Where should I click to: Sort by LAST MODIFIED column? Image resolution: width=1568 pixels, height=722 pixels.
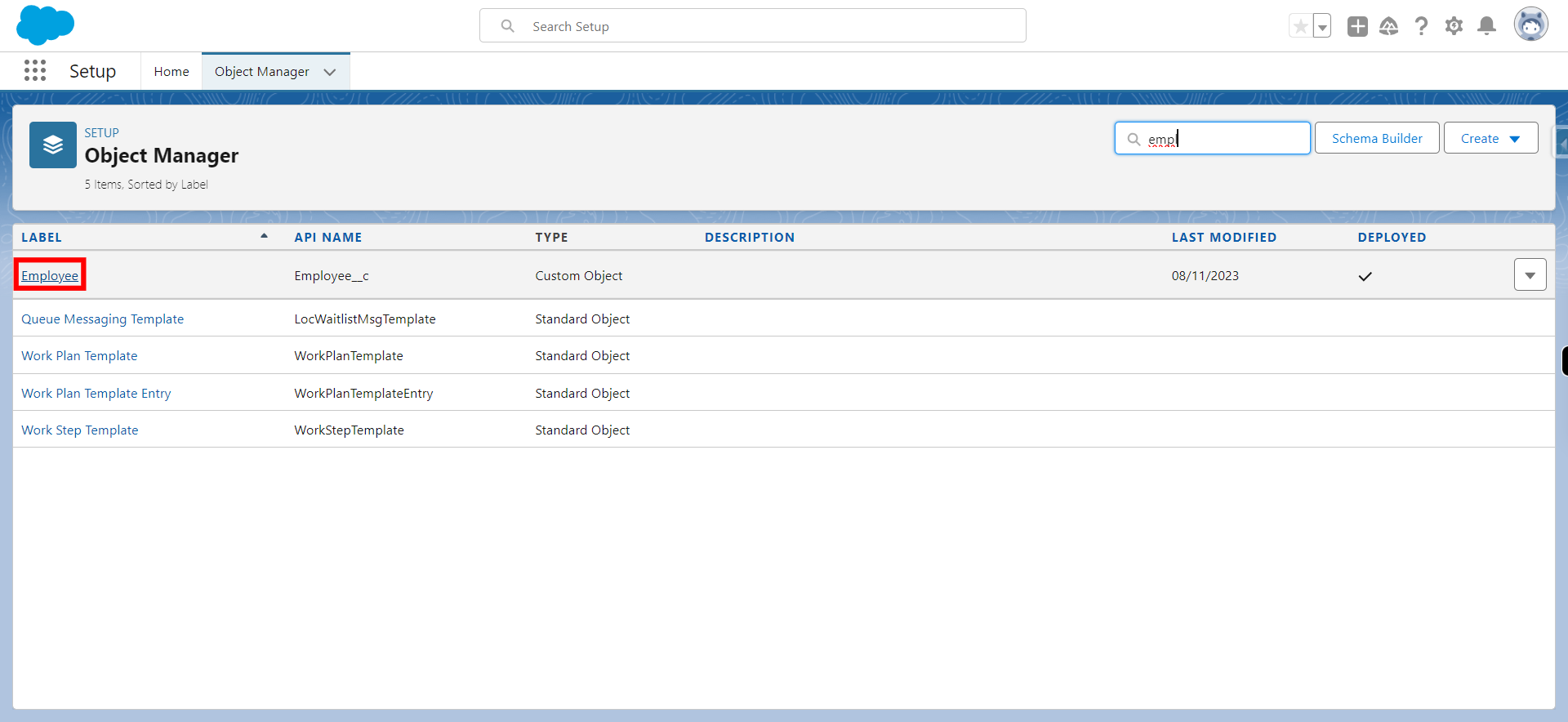[x=1224, y=238]
